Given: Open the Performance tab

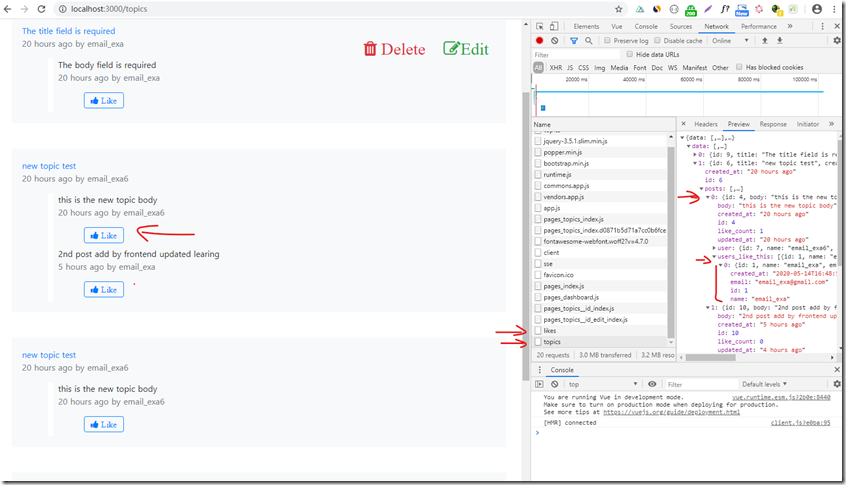Looking at the screenshot, I should pos(759,26).
